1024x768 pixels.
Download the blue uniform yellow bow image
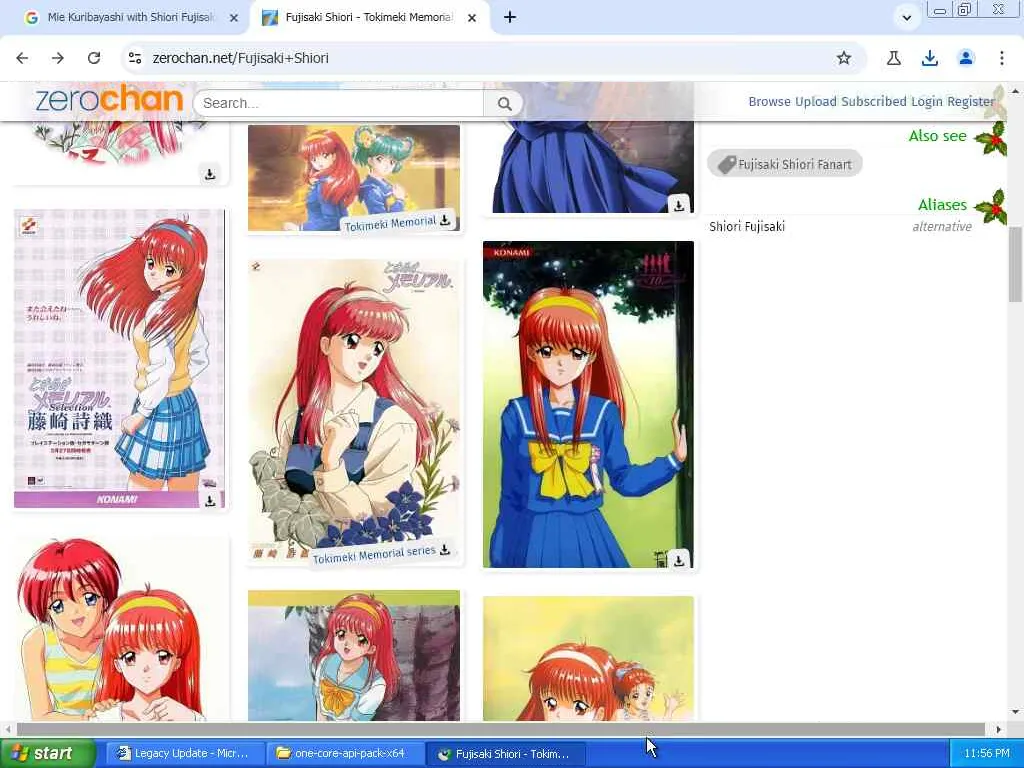pos(679,560)
